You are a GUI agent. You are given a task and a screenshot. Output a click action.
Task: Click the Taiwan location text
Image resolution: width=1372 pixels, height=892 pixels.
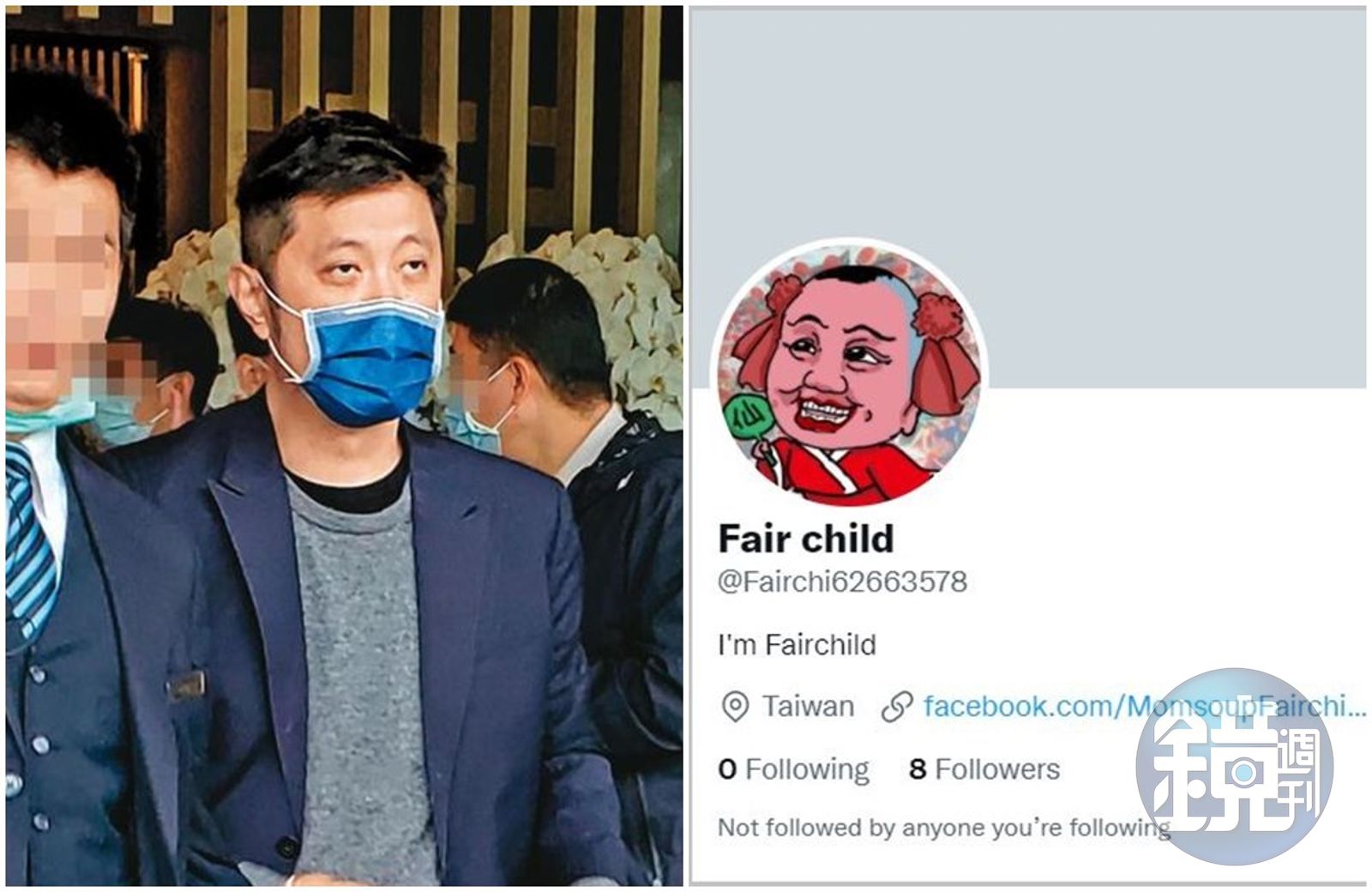coord(808,707)
